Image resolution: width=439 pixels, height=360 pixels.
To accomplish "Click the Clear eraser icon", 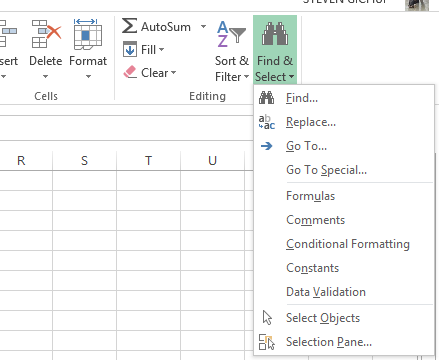I will click(x=130, y=72).
